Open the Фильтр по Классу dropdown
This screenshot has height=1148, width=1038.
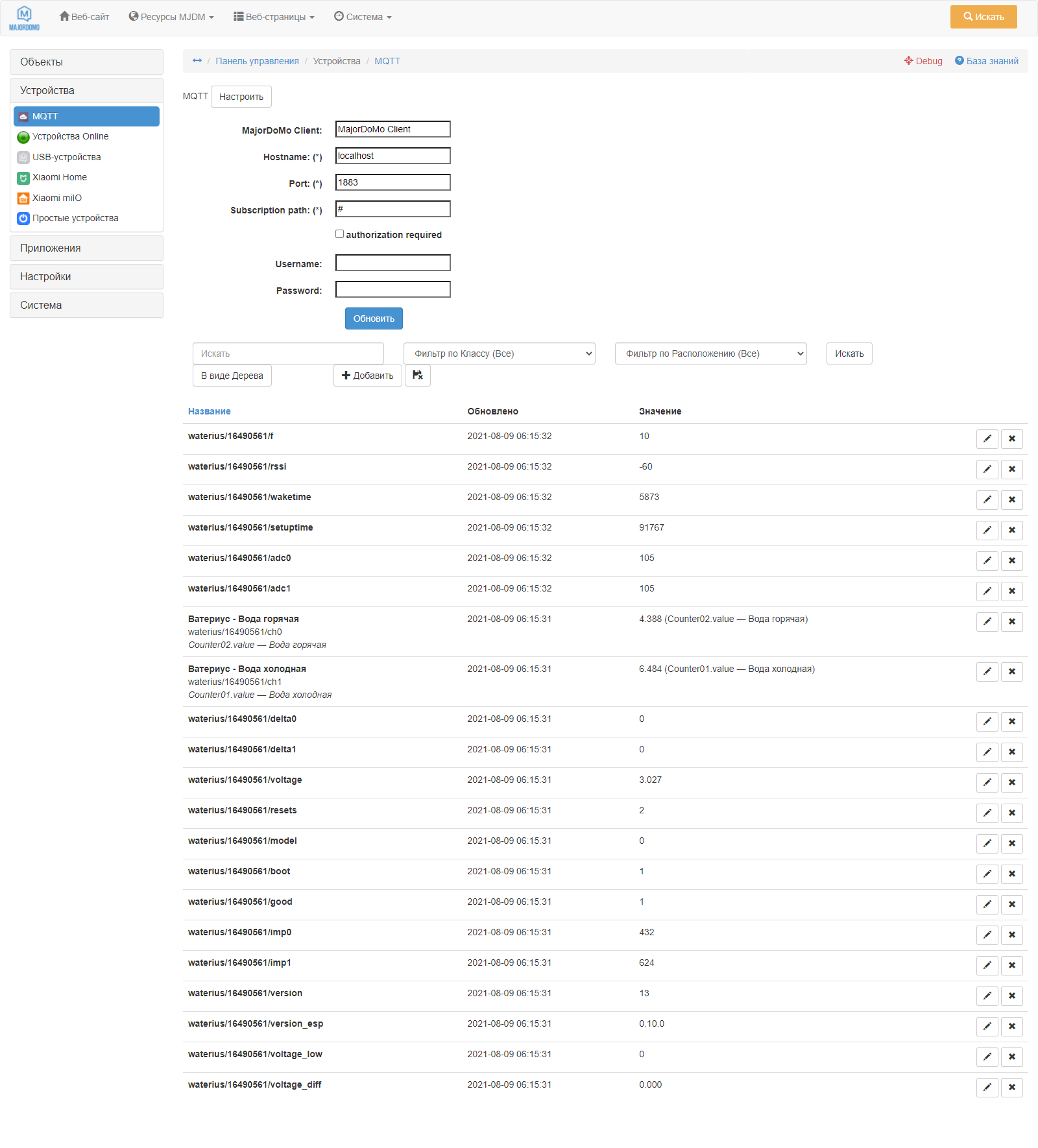[x=499, y=353]
